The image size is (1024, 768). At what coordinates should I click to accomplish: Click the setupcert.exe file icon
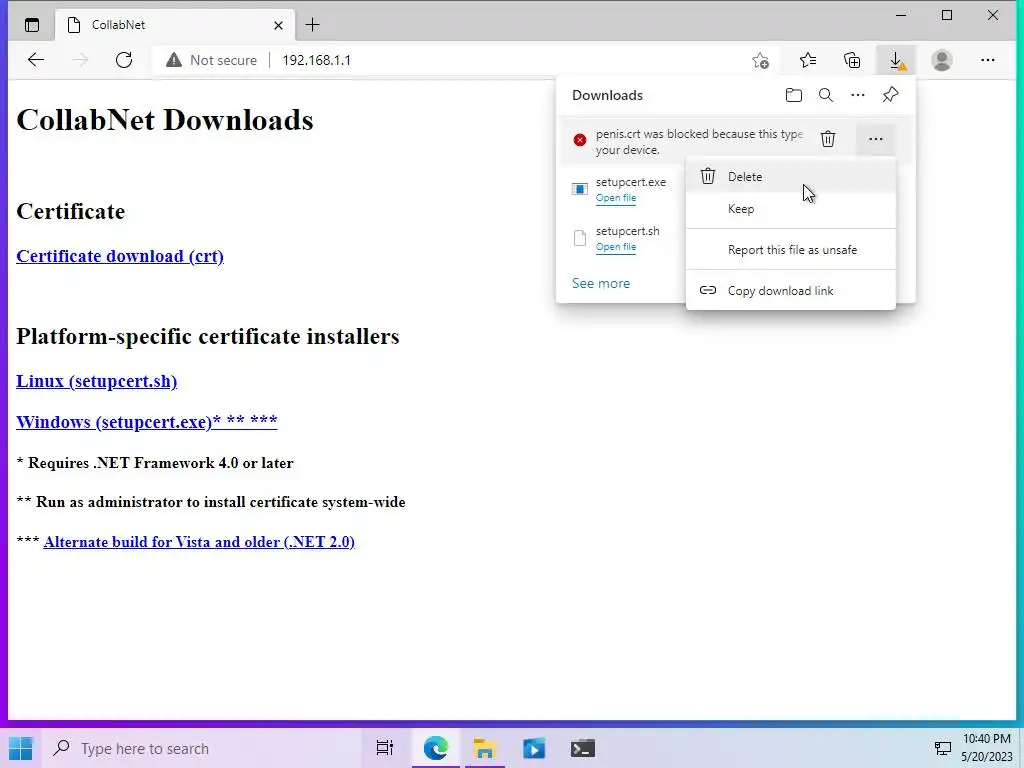coord(579,189)
